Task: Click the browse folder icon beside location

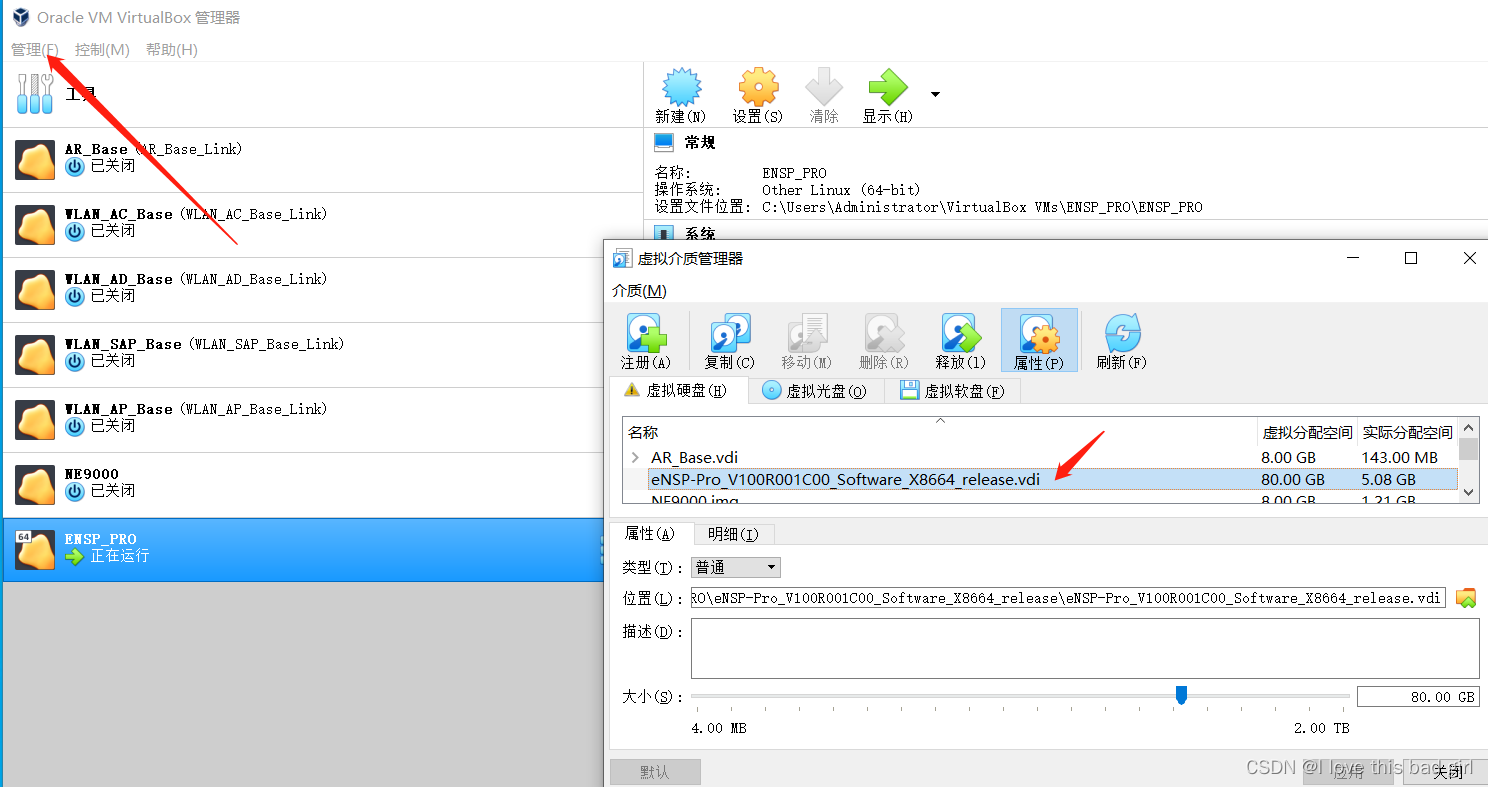Action: 1466,598
